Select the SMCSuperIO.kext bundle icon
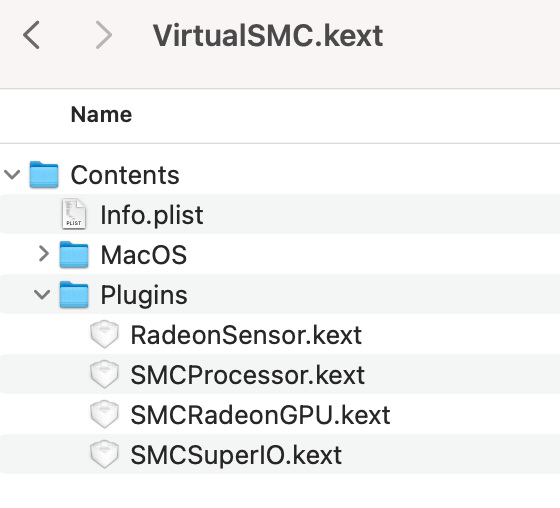The width and height of the screenshot is (560, 508). click(x=104, y=454)
